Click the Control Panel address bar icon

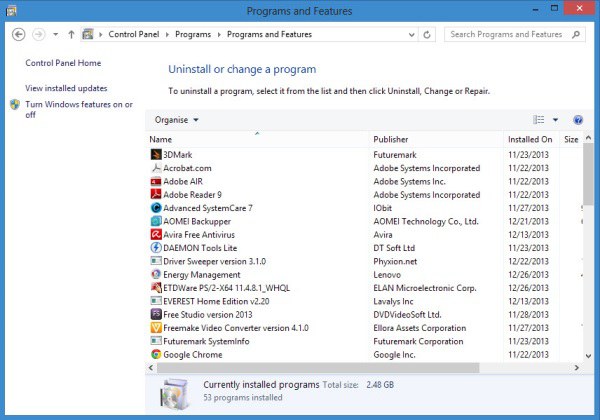pos(88,34)
